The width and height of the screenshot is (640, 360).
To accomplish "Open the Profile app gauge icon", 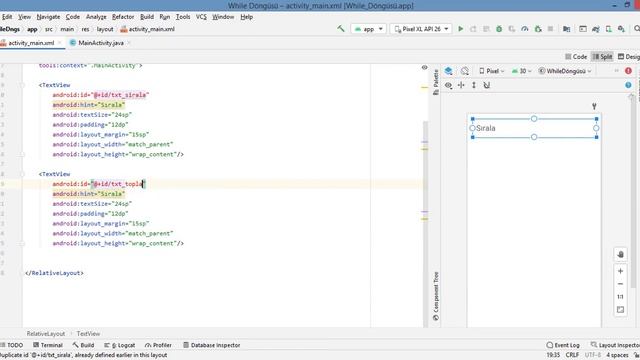I will (x=525, y=29).
